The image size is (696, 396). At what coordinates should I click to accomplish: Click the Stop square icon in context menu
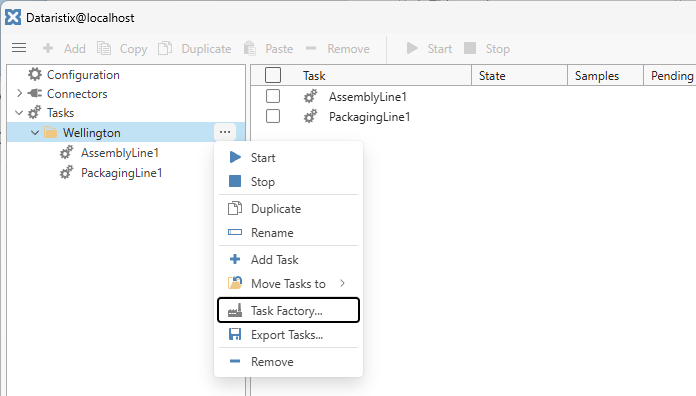click(x=235, y=181)
